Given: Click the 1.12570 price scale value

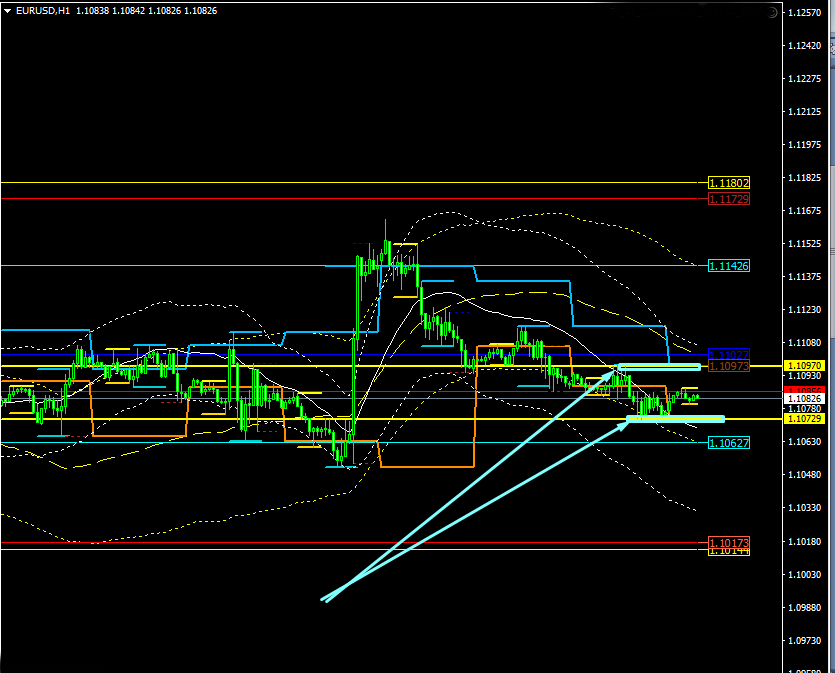Looking at the screenshot, I should tap(805, 13).
